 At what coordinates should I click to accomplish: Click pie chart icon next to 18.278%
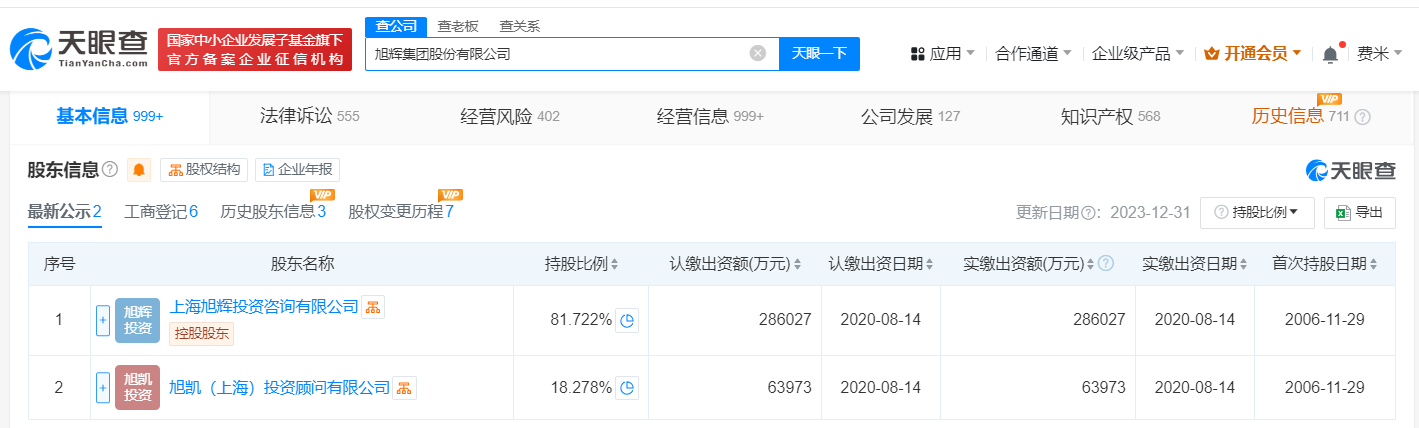(x=627, y=387)
